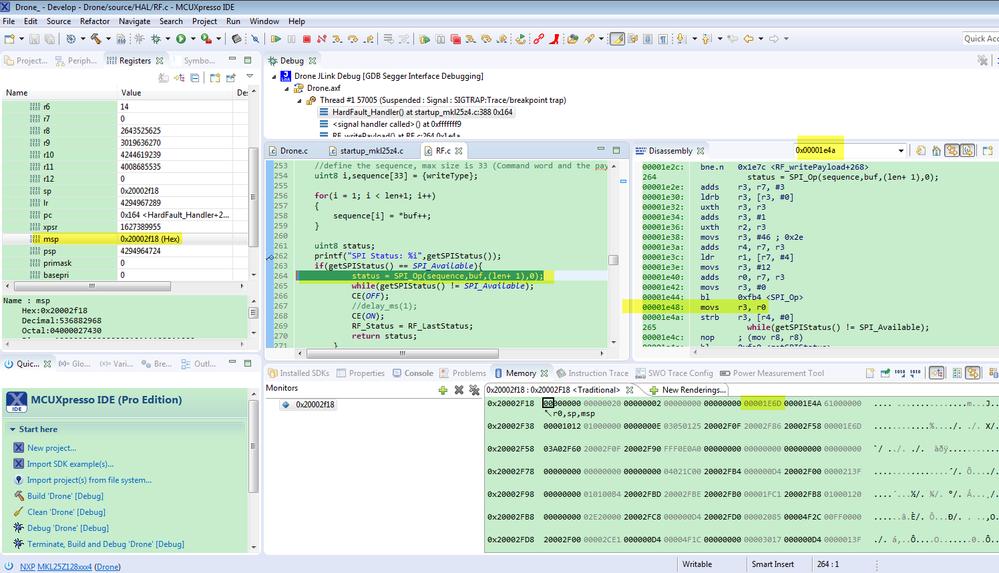This screenshot has height=573, width=999.
Task: Collapse the Start here section
Action: 11,429
